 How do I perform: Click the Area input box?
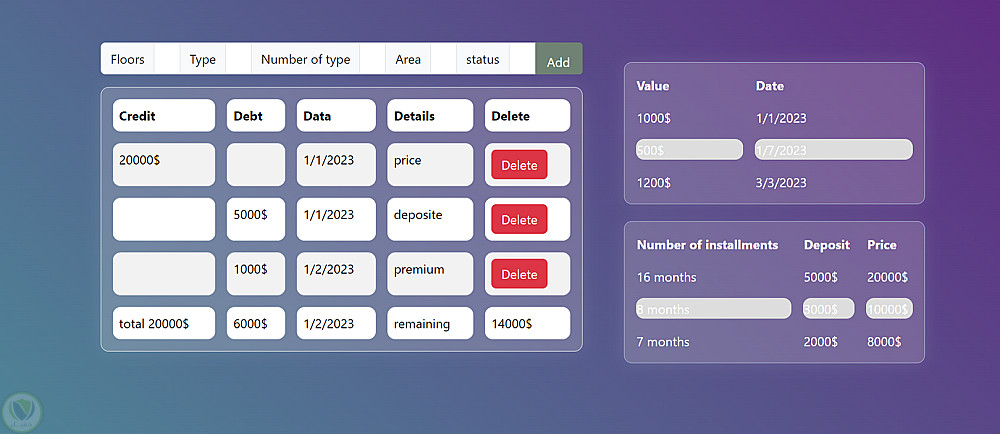pyautogui.click(x=443, y=59)
